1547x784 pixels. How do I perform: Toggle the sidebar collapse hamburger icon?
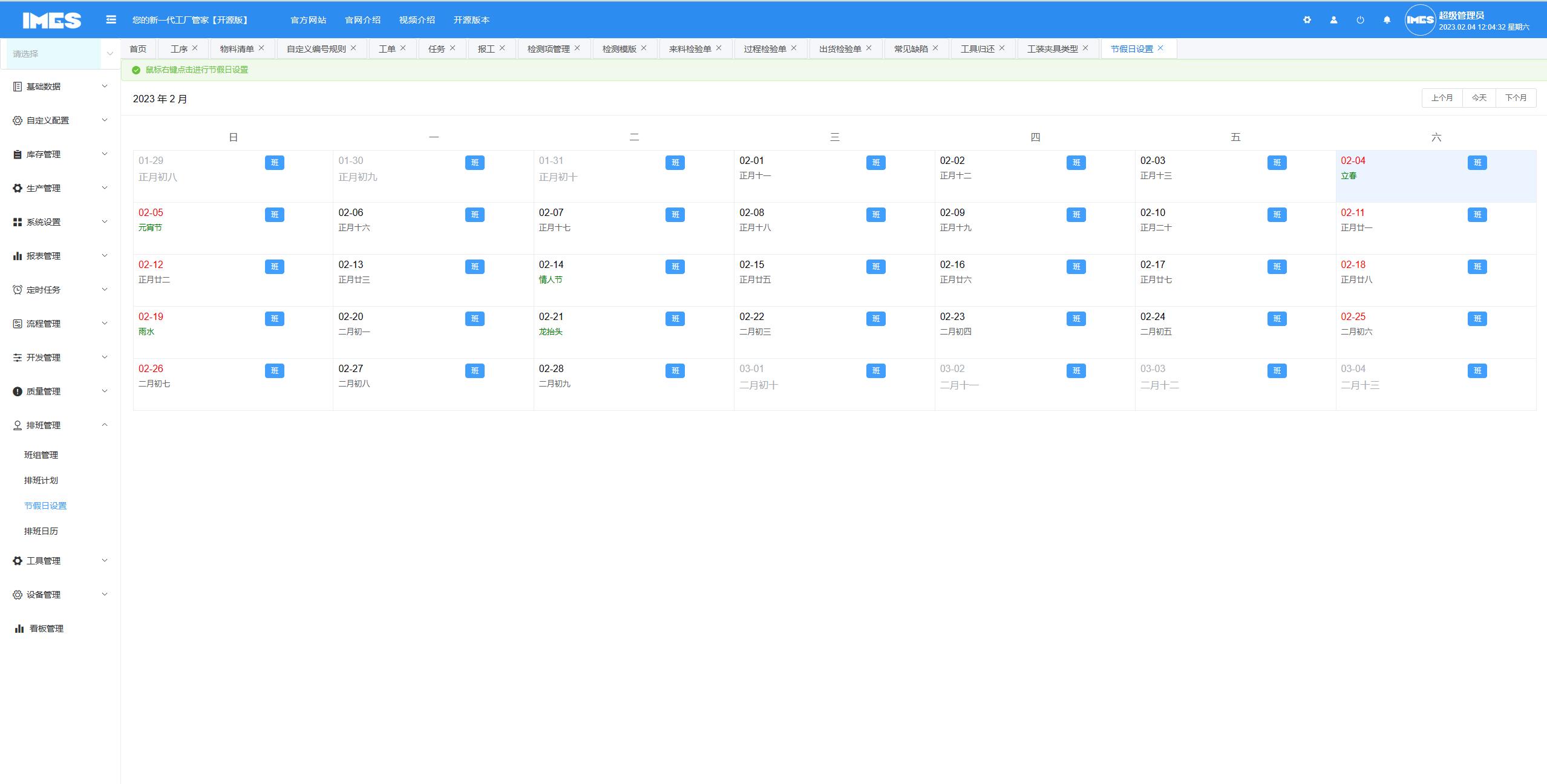(111, 20)
